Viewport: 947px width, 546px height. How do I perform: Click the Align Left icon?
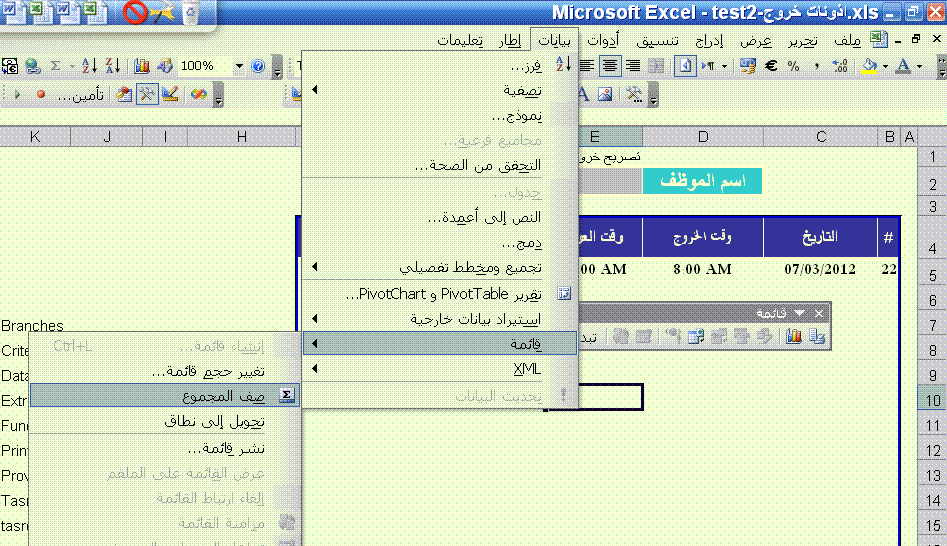click(x=586, y=66)
